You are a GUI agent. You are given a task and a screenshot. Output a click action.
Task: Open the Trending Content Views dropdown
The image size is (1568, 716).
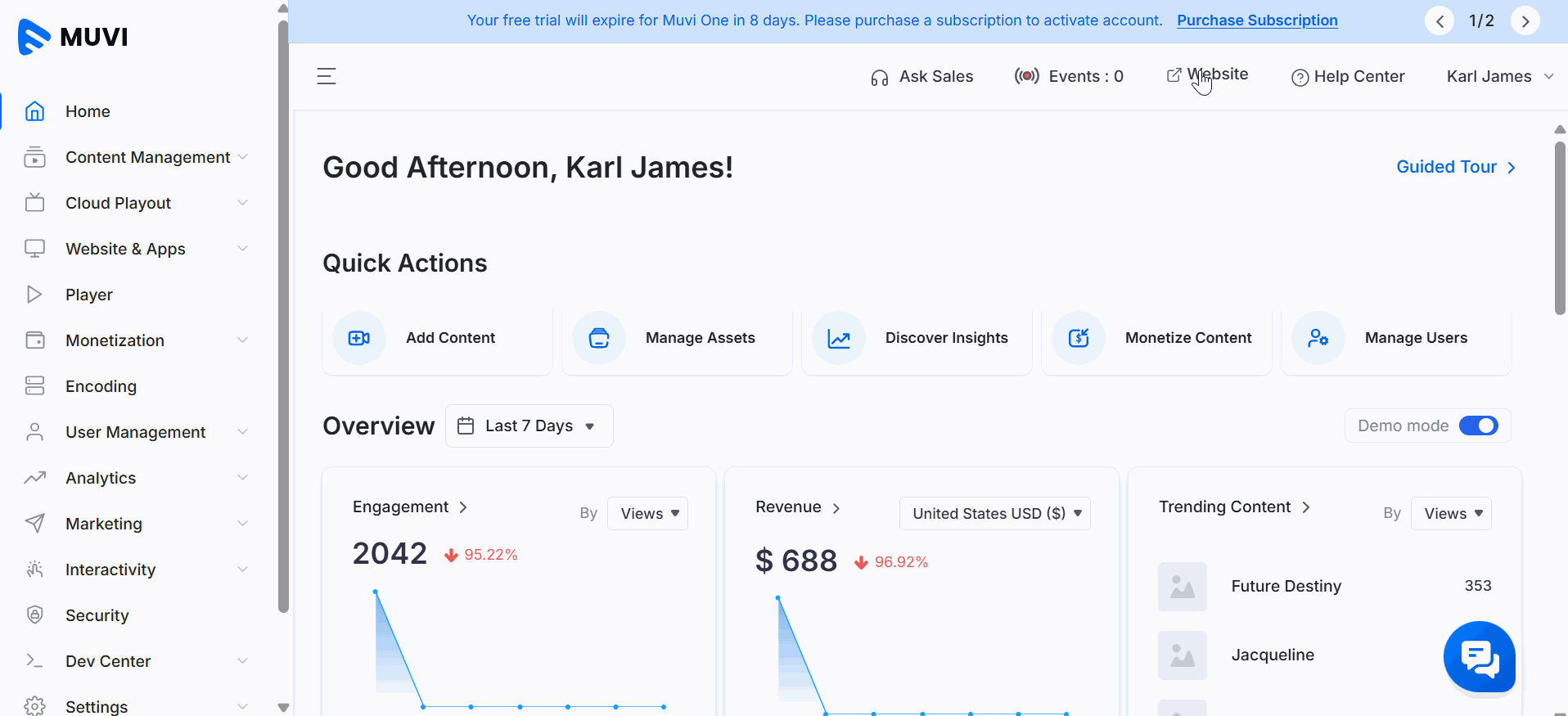pyautogui.click(x=1451, y=513)
